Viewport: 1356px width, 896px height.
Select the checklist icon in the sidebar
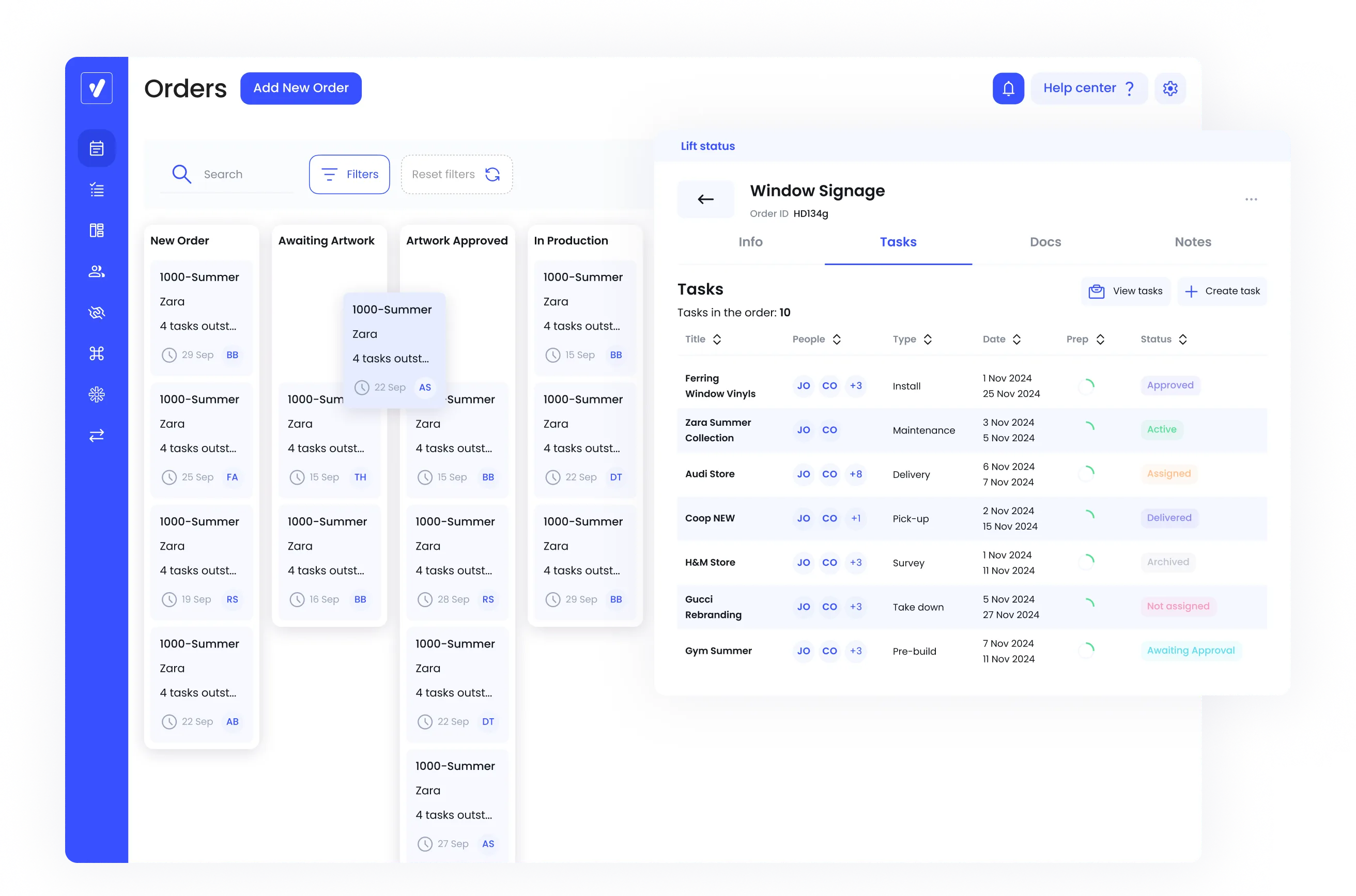97,189
